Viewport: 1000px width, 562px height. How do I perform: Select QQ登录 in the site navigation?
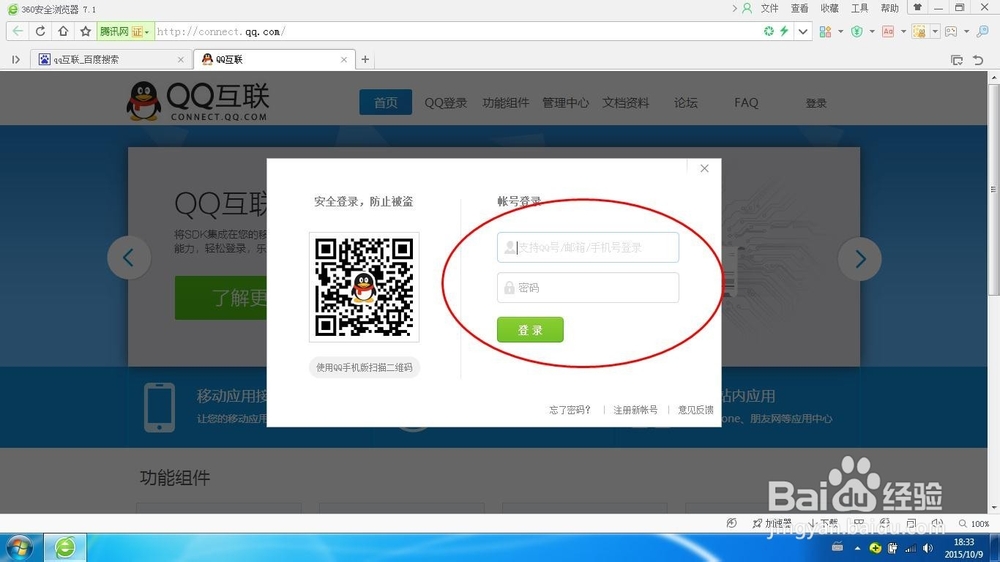[x=446, y=103]
